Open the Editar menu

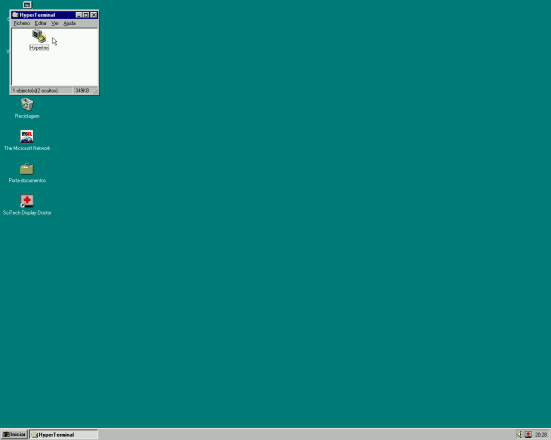coord(40,23)
